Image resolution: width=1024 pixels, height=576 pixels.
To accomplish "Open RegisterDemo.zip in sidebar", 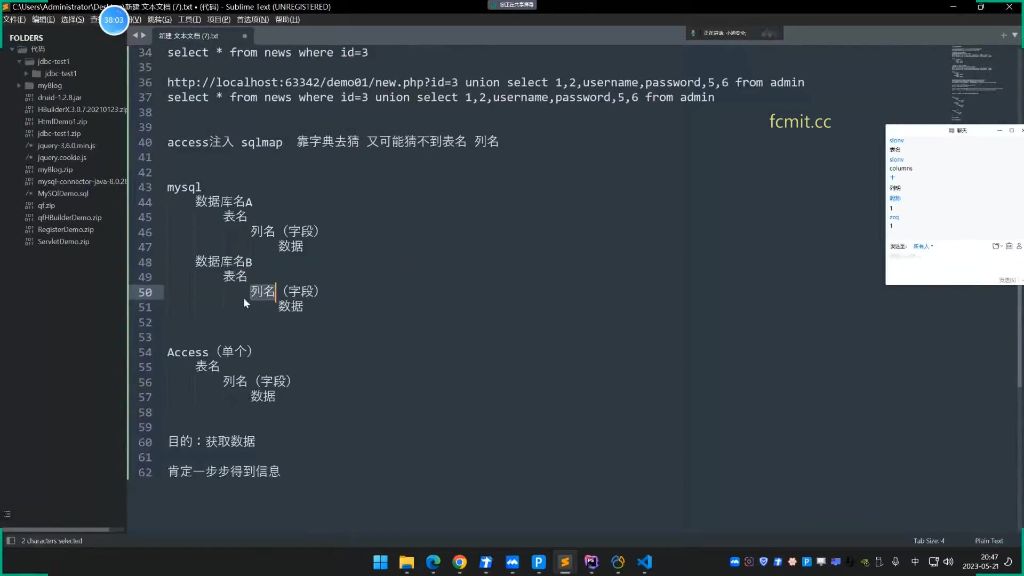I will pos(65,229).
